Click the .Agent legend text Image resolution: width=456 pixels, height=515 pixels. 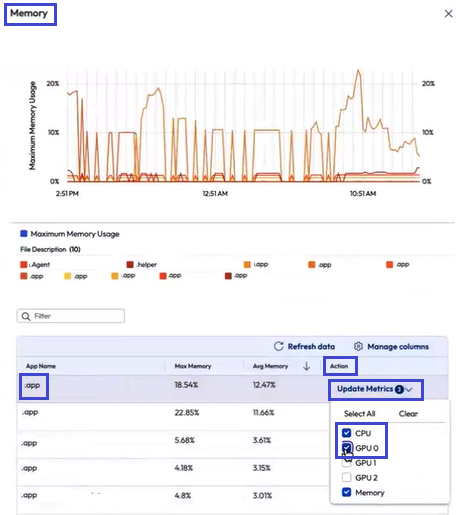(40, 265)
